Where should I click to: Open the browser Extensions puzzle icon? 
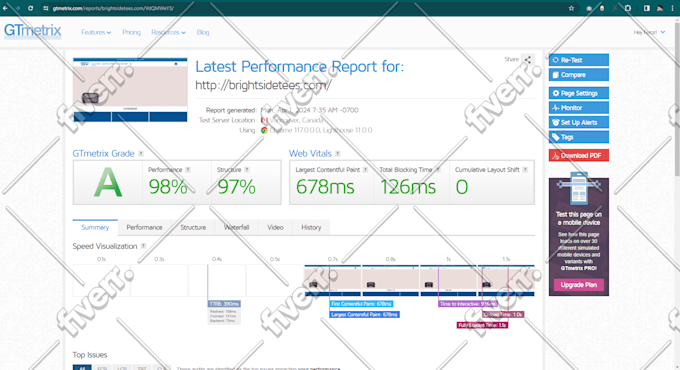[x=628, y=8]
